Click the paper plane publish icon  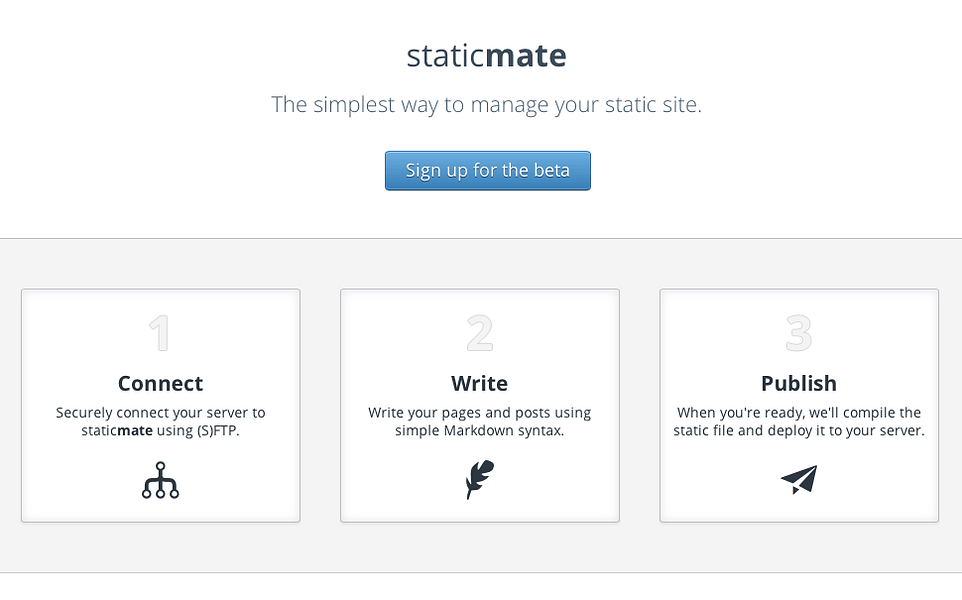(x=798, y=478)
